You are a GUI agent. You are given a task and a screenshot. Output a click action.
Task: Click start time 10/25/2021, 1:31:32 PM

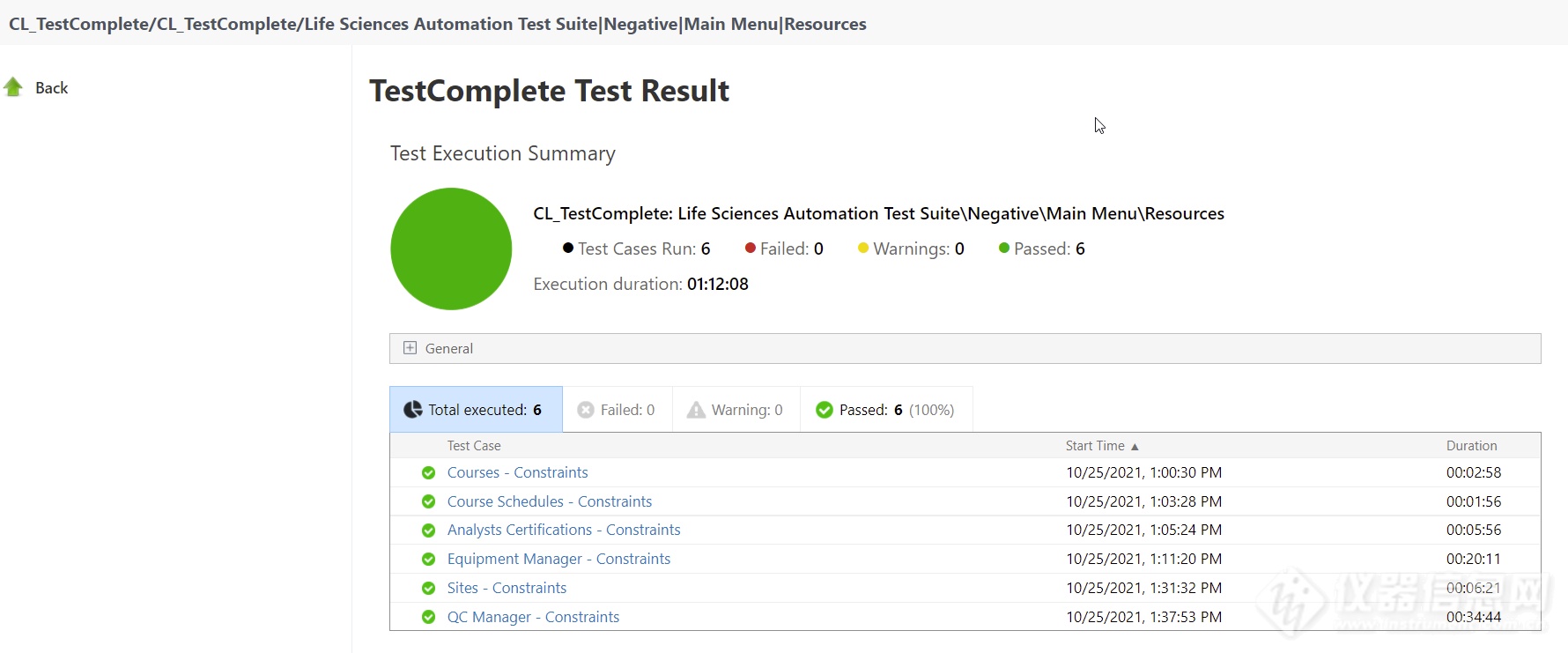point(1143,588)
